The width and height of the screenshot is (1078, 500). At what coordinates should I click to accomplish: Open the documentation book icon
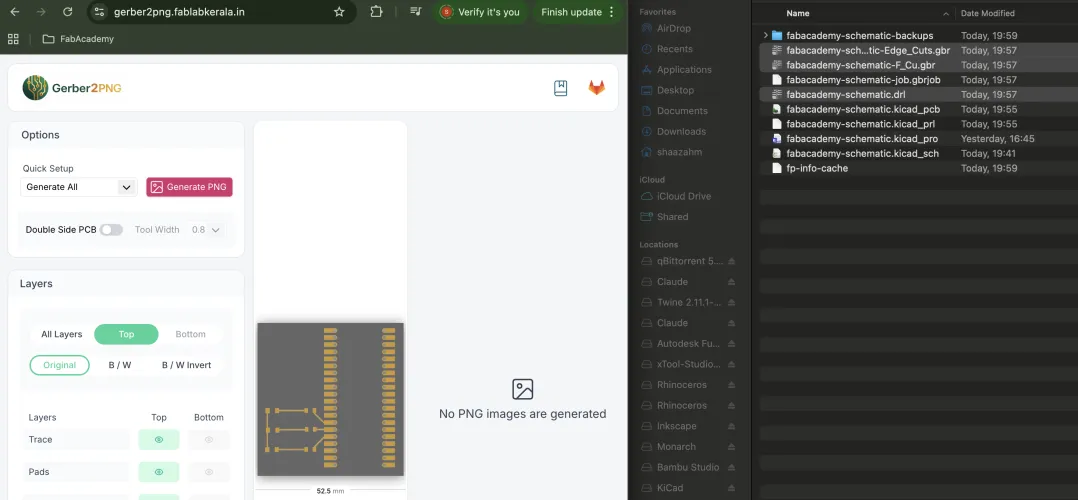[560, 88]
